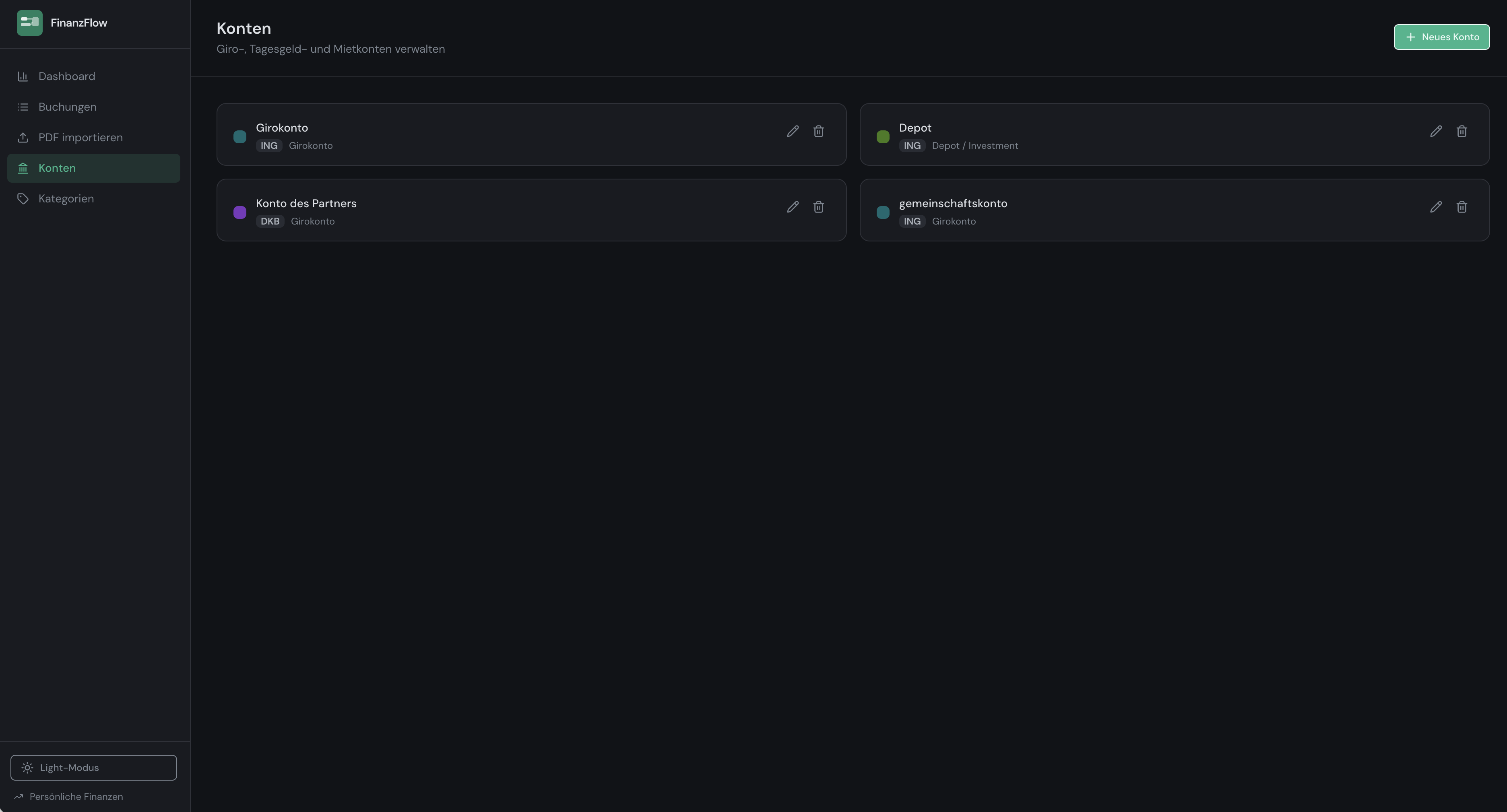The height and width of the screenshot is (812, 1507).
Task: Open edit pencil on Depot account
Action: pyautogui.click(x=1436, y=131)
